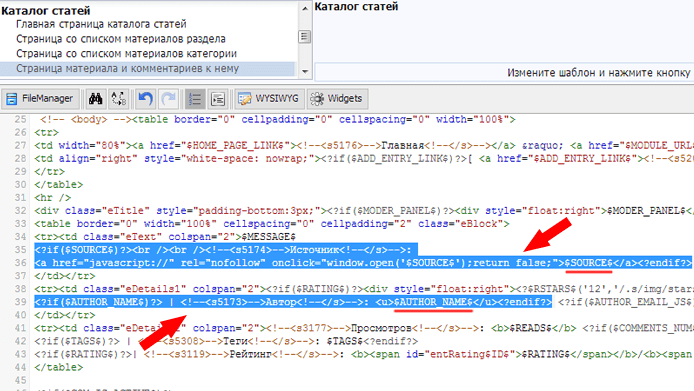
Task: Click $AUTHOR_NAME$ variable on line 39
Action: [x=433, y=302]
